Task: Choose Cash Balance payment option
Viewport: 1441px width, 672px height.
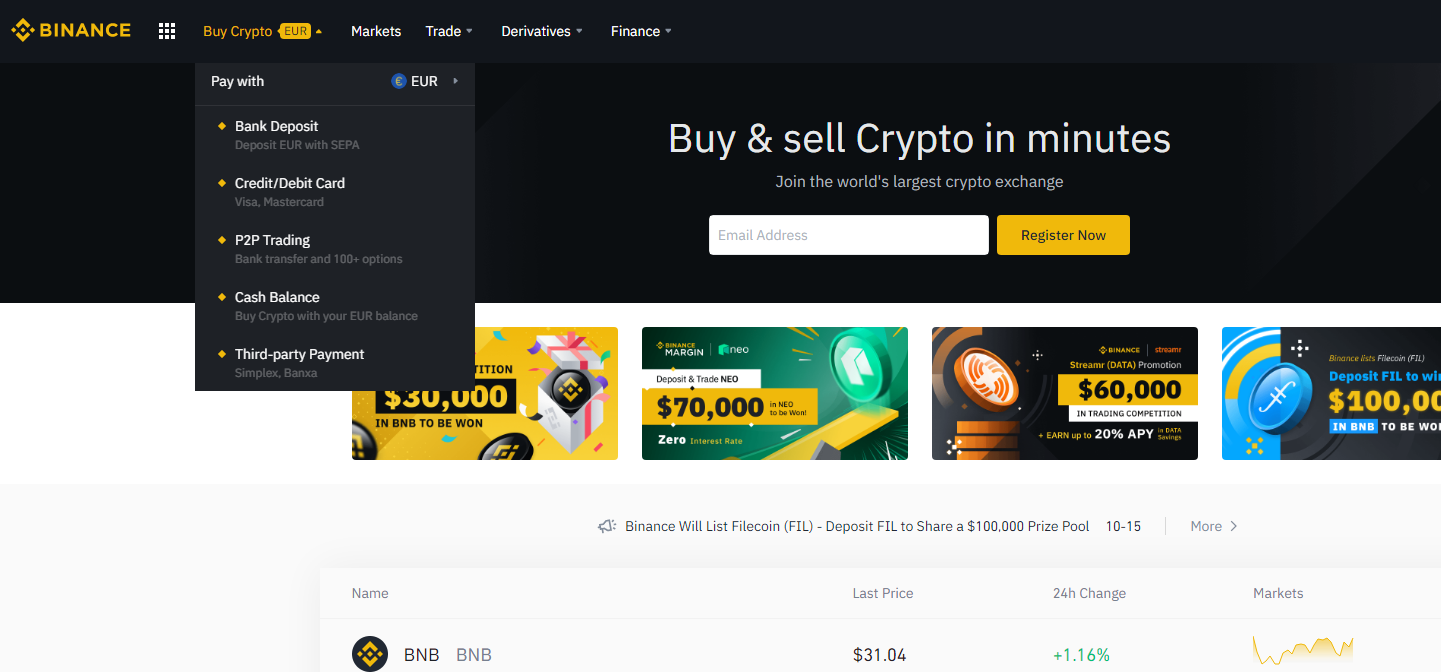Action: point(335,306)
